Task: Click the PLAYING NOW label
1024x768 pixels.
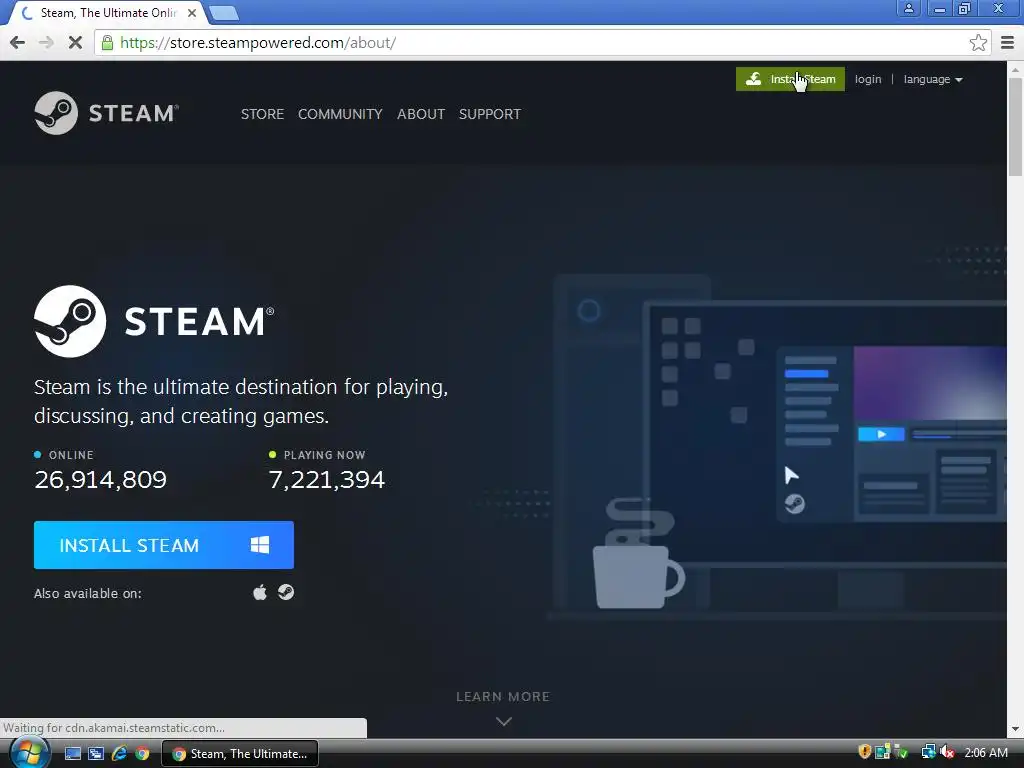Action: click(x=325, y=455)
